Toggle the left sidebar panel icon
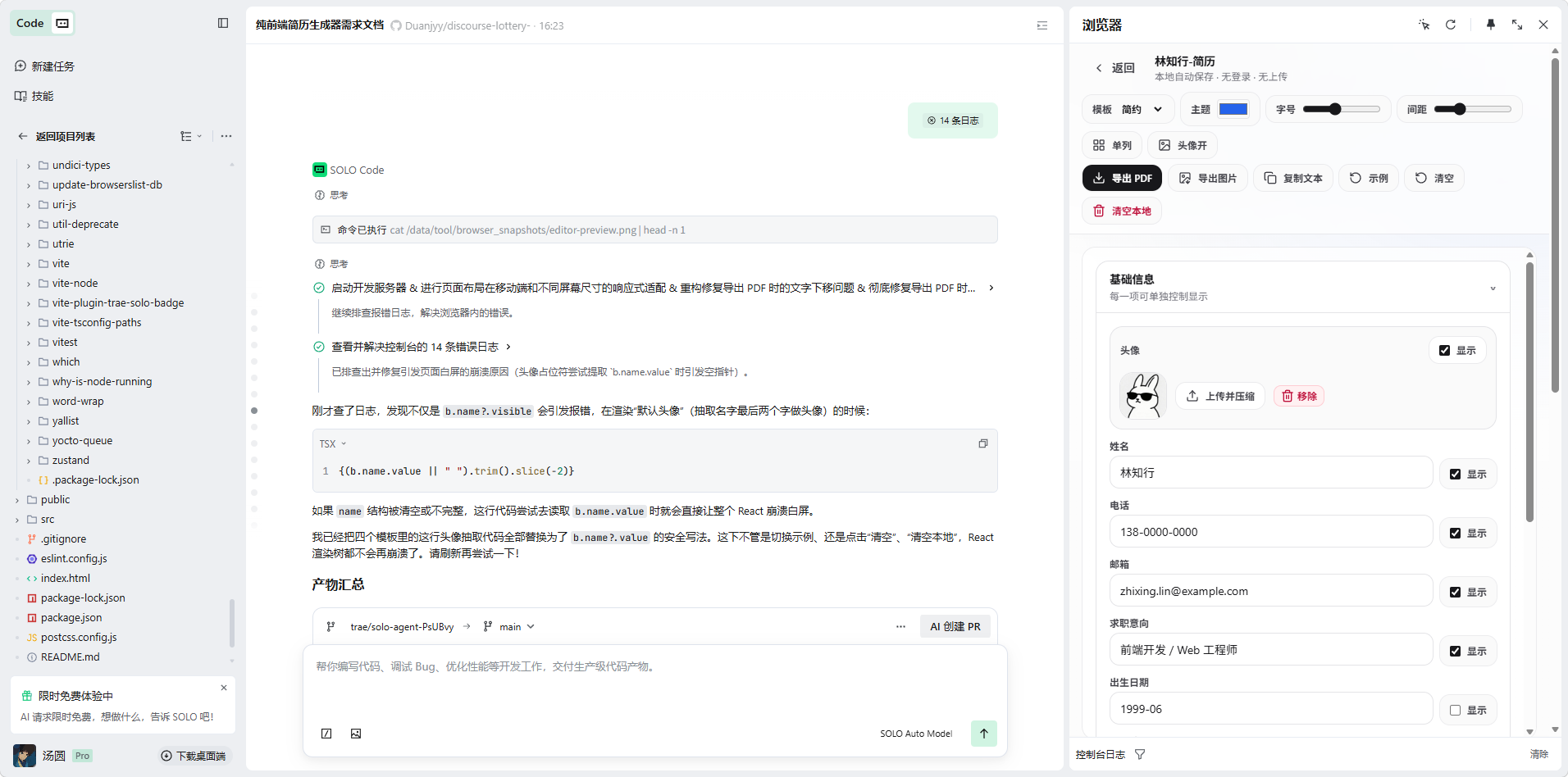 [x=223, y=23]
